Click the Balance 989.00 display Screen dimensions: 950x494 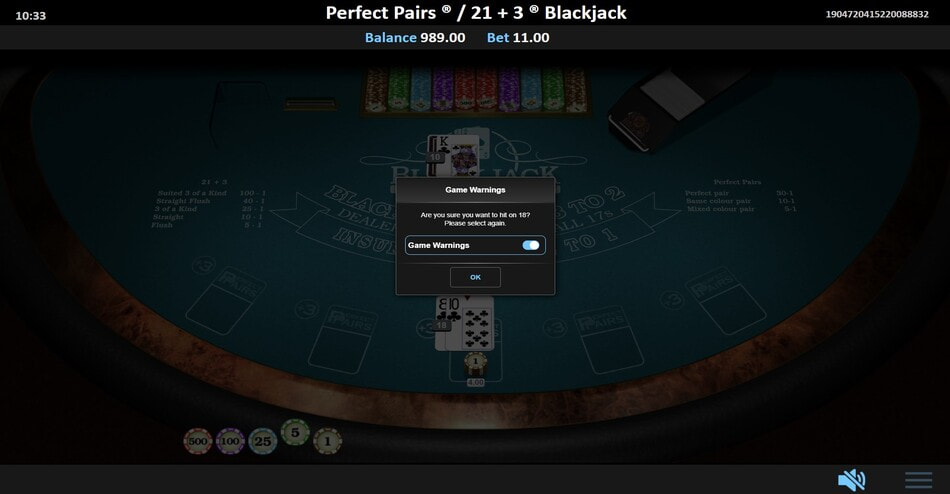point(415,38)
